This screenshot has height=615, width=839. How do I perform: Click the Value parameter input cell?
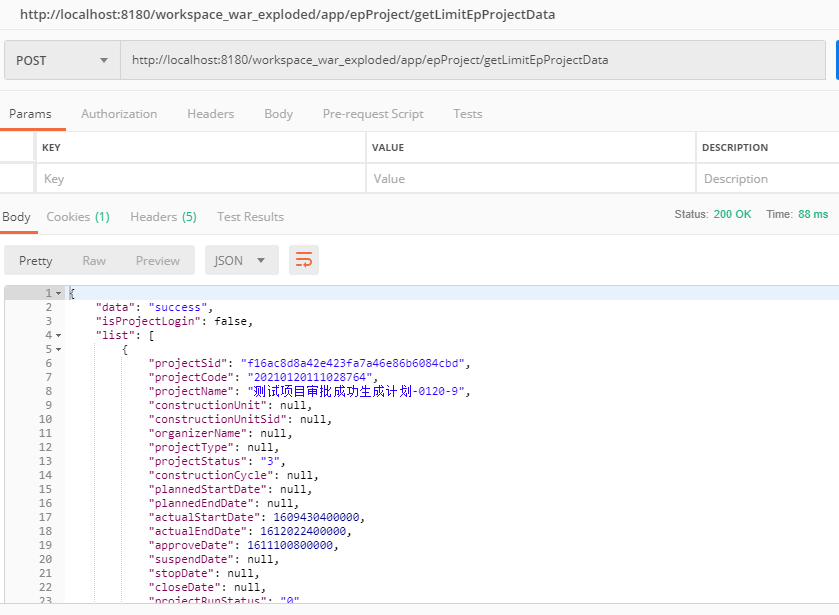tap(531, 179)
